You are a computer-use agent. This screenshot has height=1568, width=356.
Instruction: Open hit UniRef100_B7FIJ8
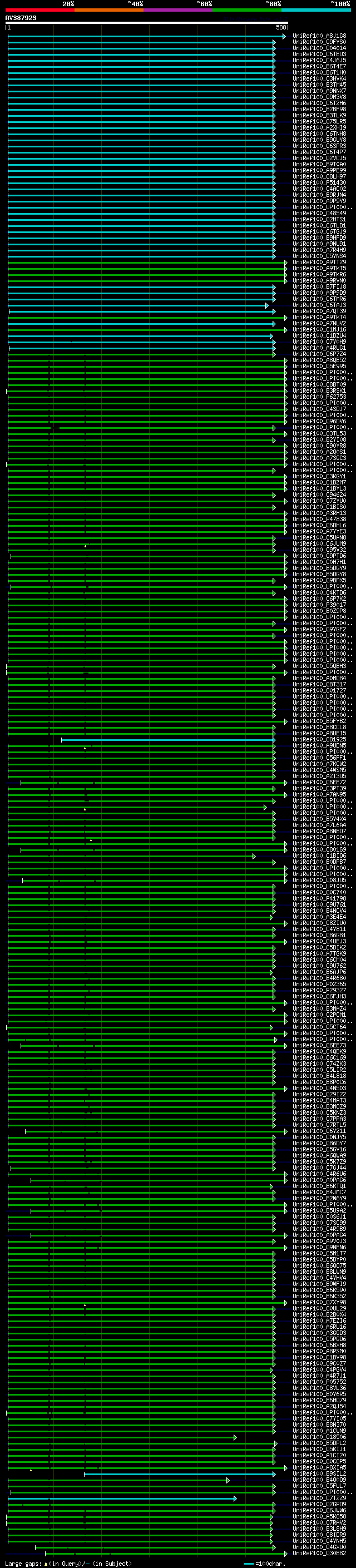coord(319,286)
